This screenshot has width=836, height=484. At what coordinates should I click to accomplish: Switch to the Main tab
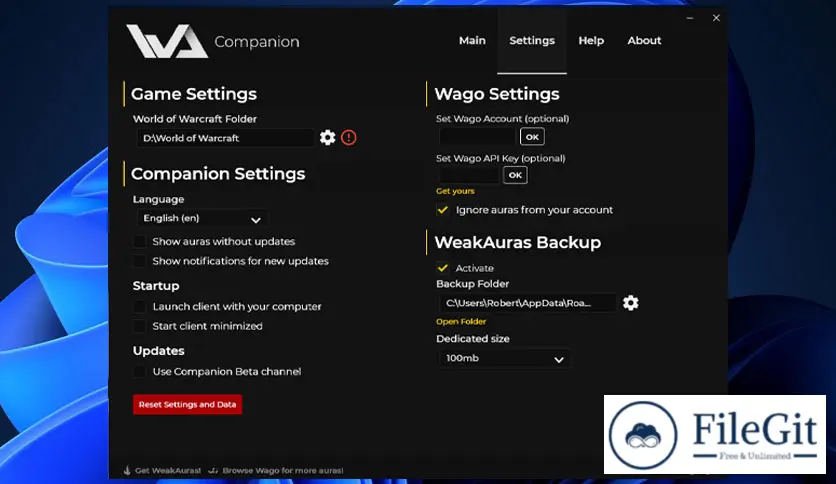[472, 41]
